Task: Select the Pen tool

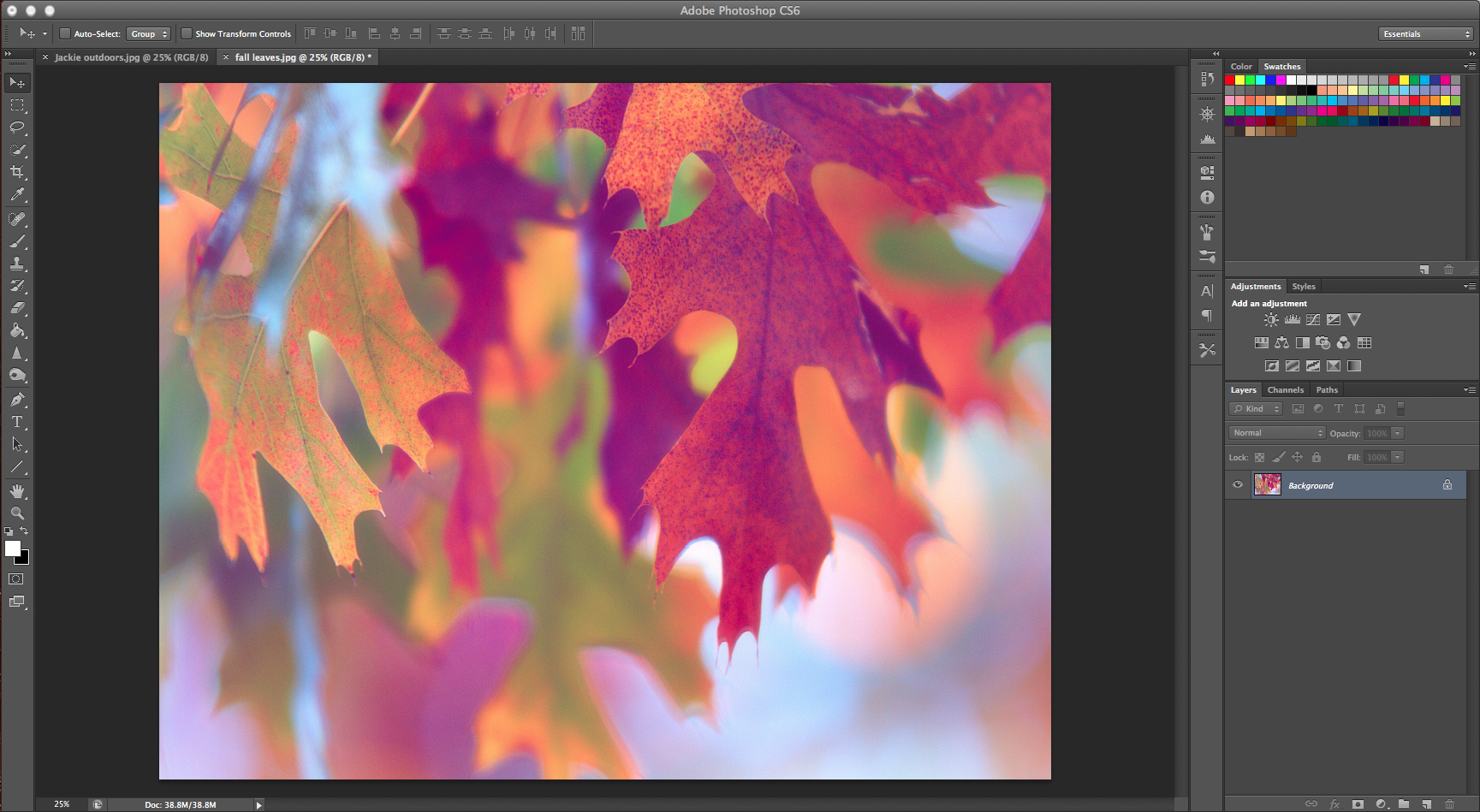Action: coord(17,400)
